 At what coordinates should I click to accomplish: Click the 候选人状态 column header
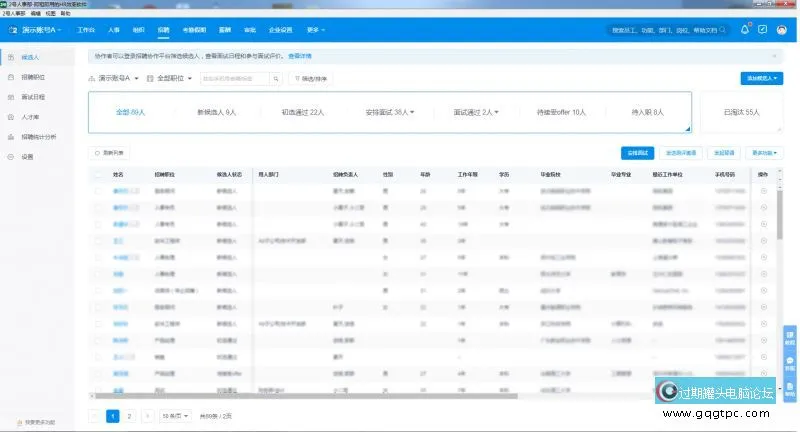coord(229,174)
